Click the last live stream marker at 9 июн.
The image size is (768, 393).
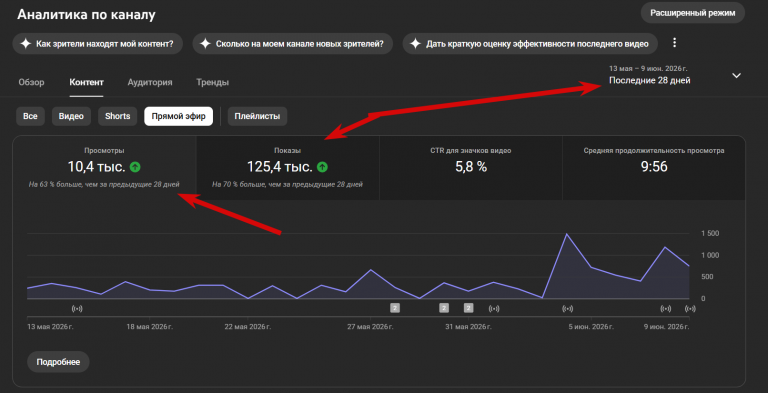(690, 308)
